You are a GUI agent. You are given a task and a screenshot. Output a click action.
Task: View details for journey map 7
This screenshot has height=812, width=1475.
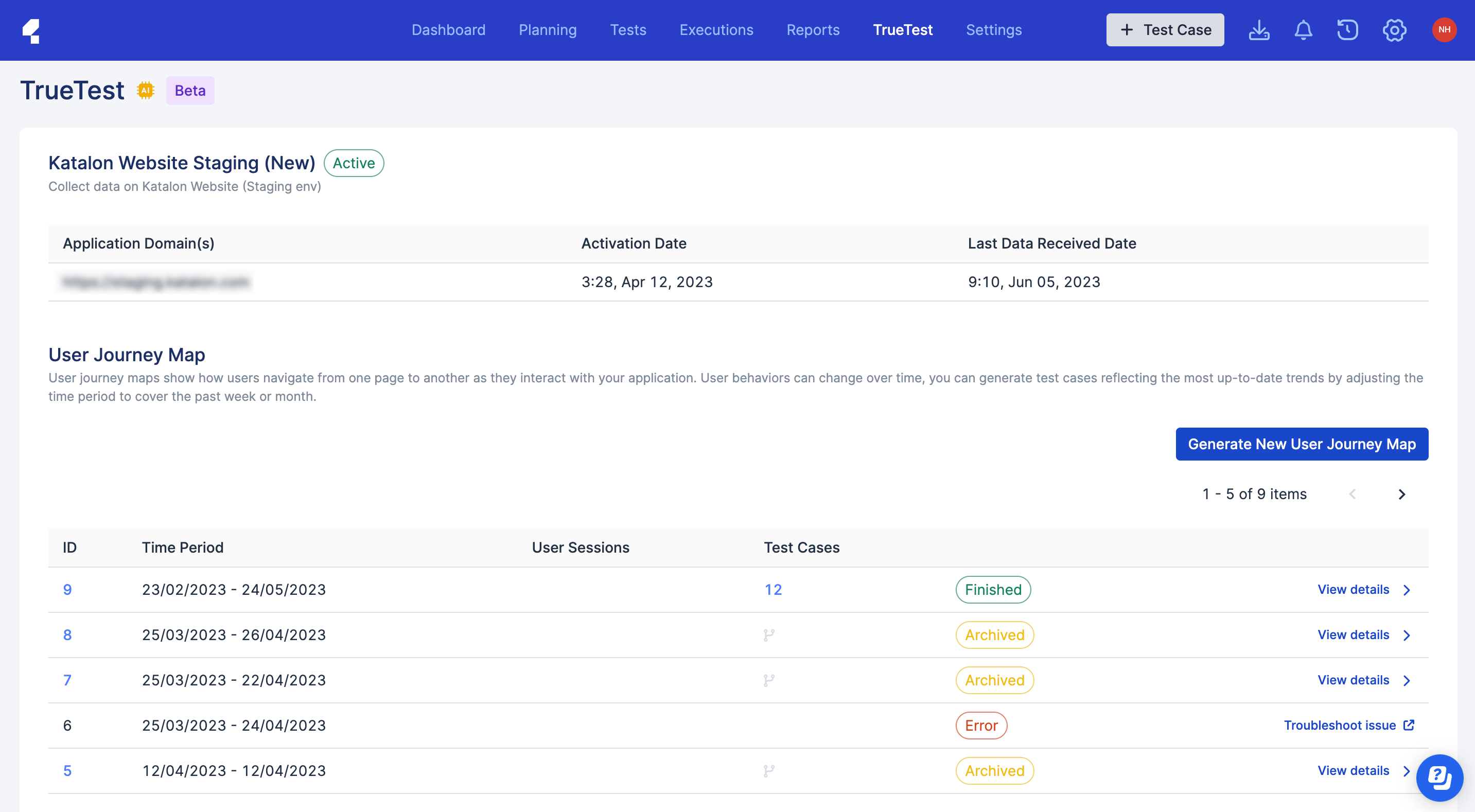[x=1353, y=680]
